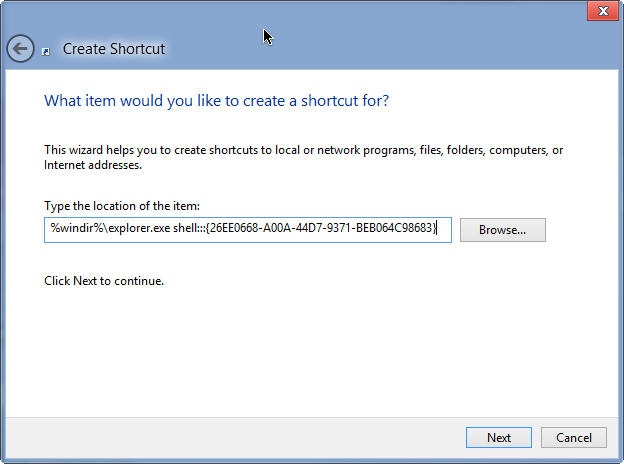The width and height of the screenshot is (624, 464).
Task: Click inside the item location text field
Action: (x=248, y=230)
